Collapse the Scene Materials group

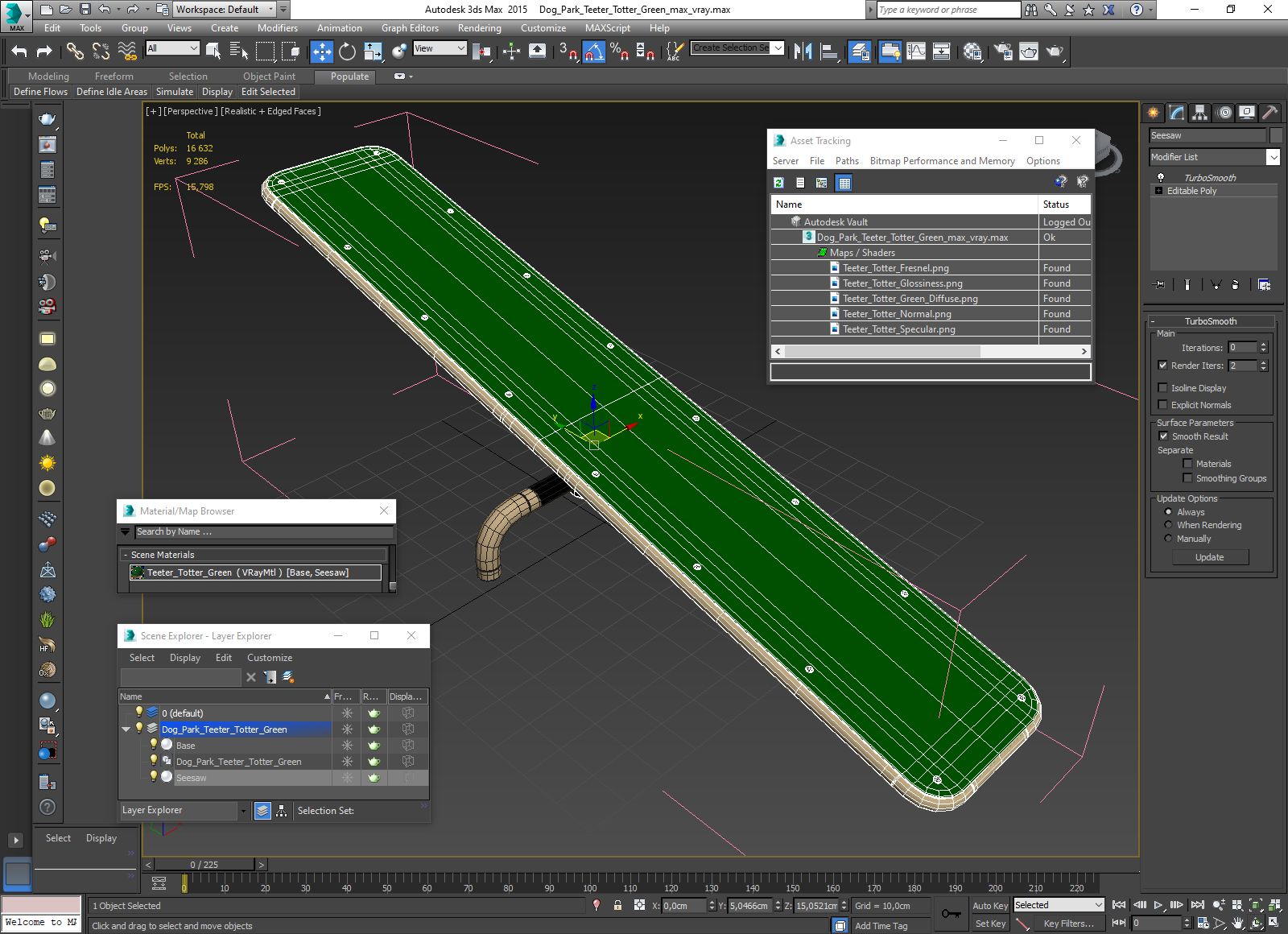pos(126,555)
